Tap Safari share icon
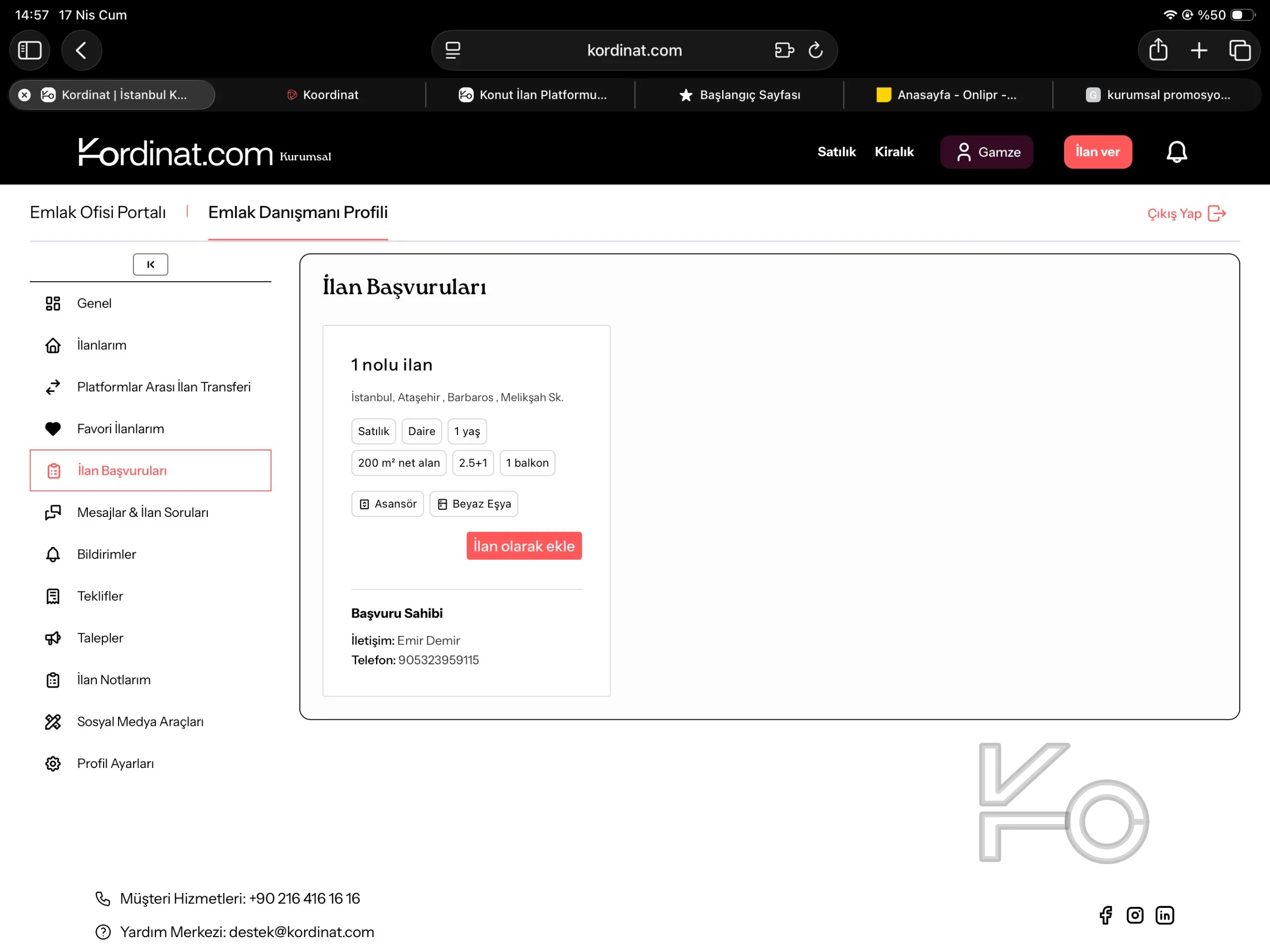The height and width of the screenshot is (952, 1270). pyautogui.click(x=1158, y=51)
